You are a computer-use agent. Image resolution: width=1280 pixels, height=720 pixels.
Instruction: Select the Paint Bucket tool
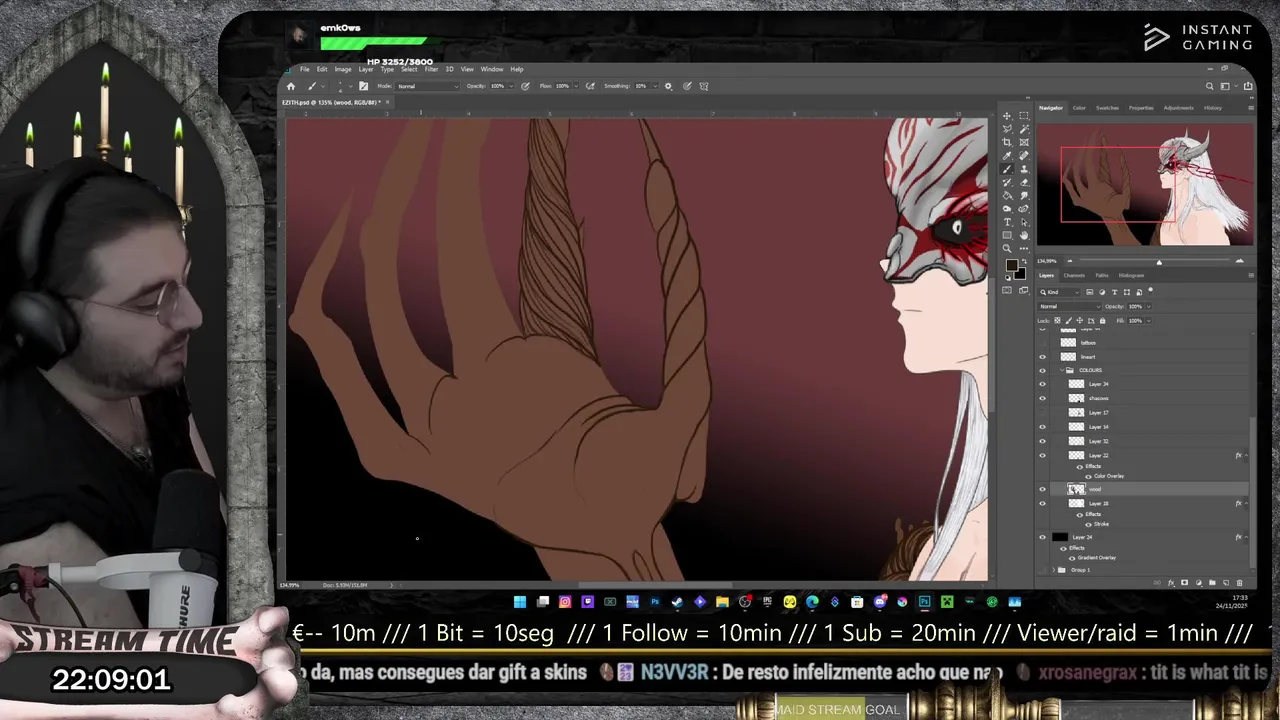[x=1007, y=195]
